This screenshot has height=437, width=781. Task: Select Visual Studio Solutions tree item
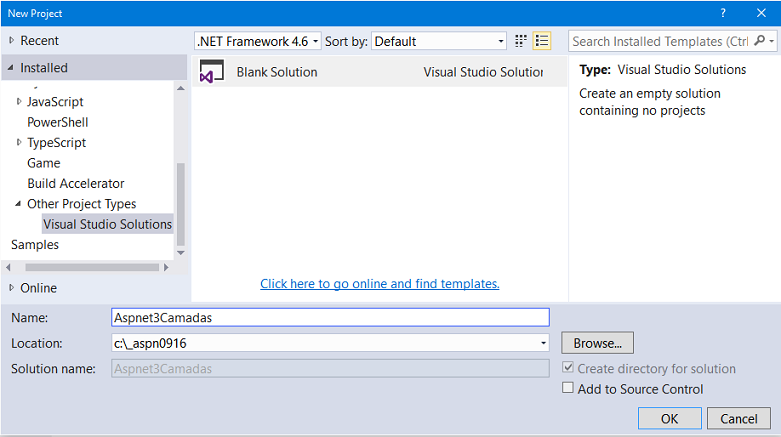click(x=107, y=224)
